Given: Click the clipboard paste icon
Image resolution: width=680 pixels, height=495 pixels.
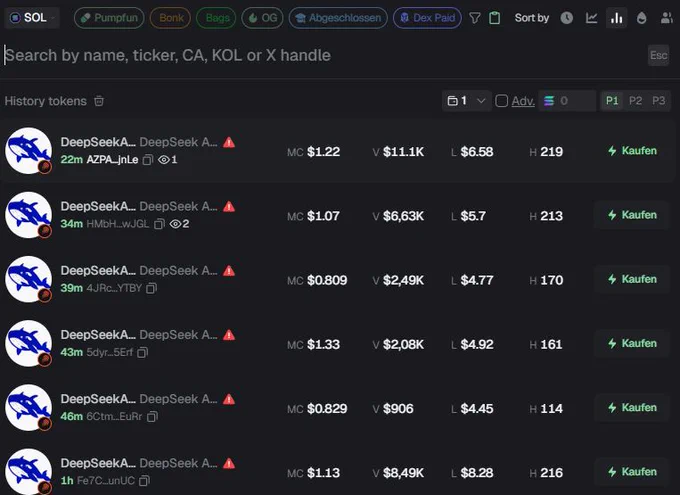Looking at the screenshot, I should (x=494, y=18).
